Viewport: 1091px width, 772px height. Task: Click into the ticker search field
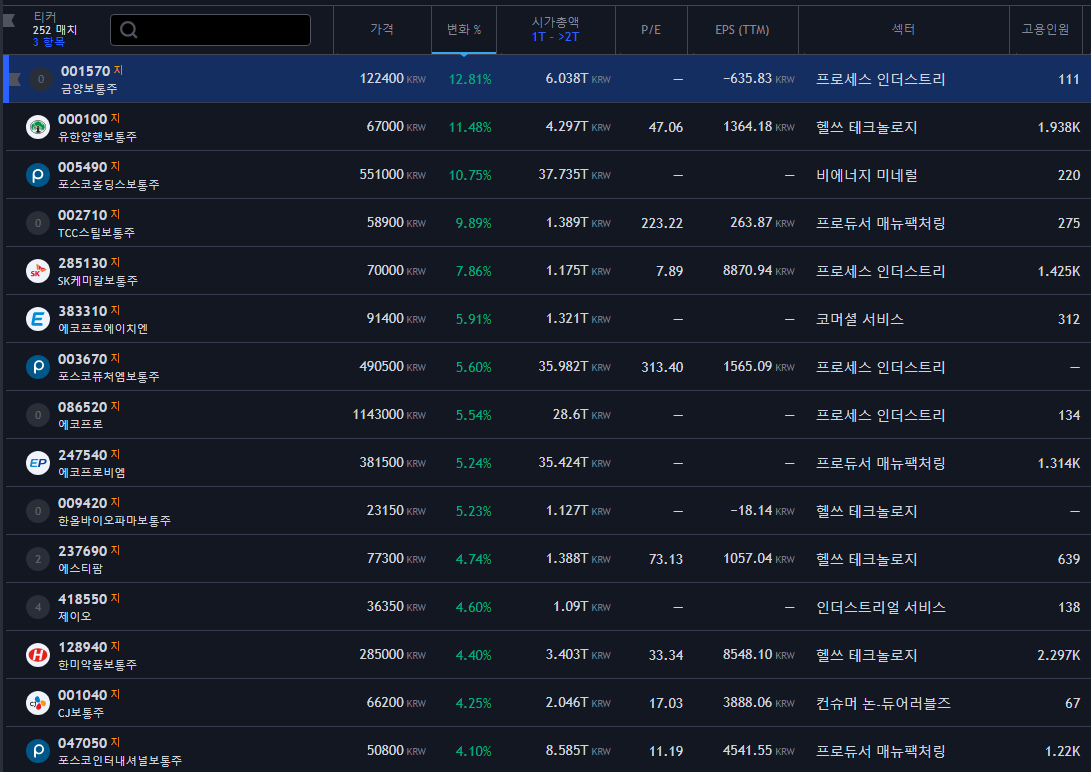coord(210,30)
